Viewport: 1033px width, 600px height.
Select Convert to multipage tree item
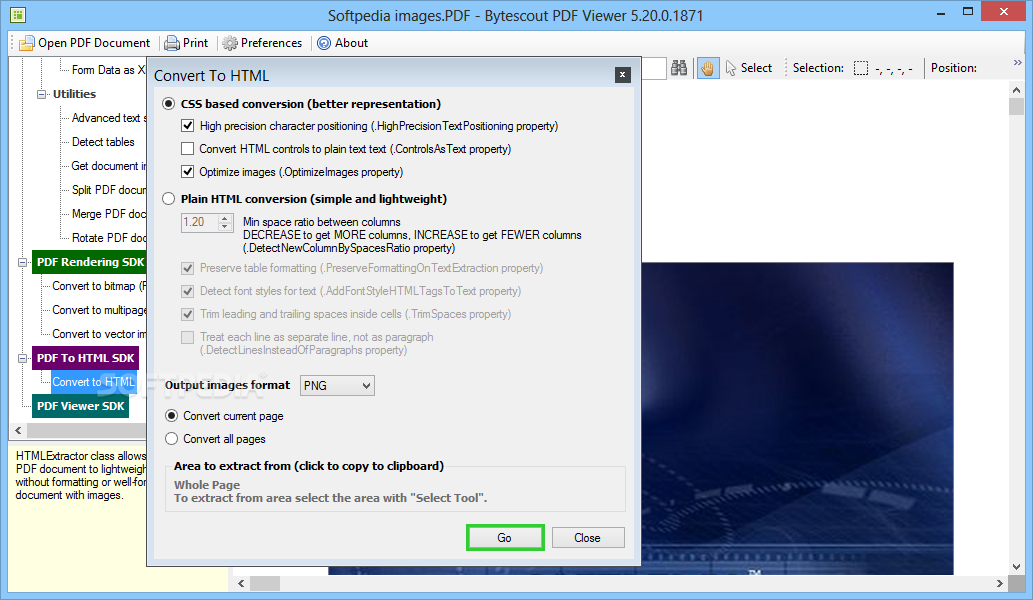[99, 310]
